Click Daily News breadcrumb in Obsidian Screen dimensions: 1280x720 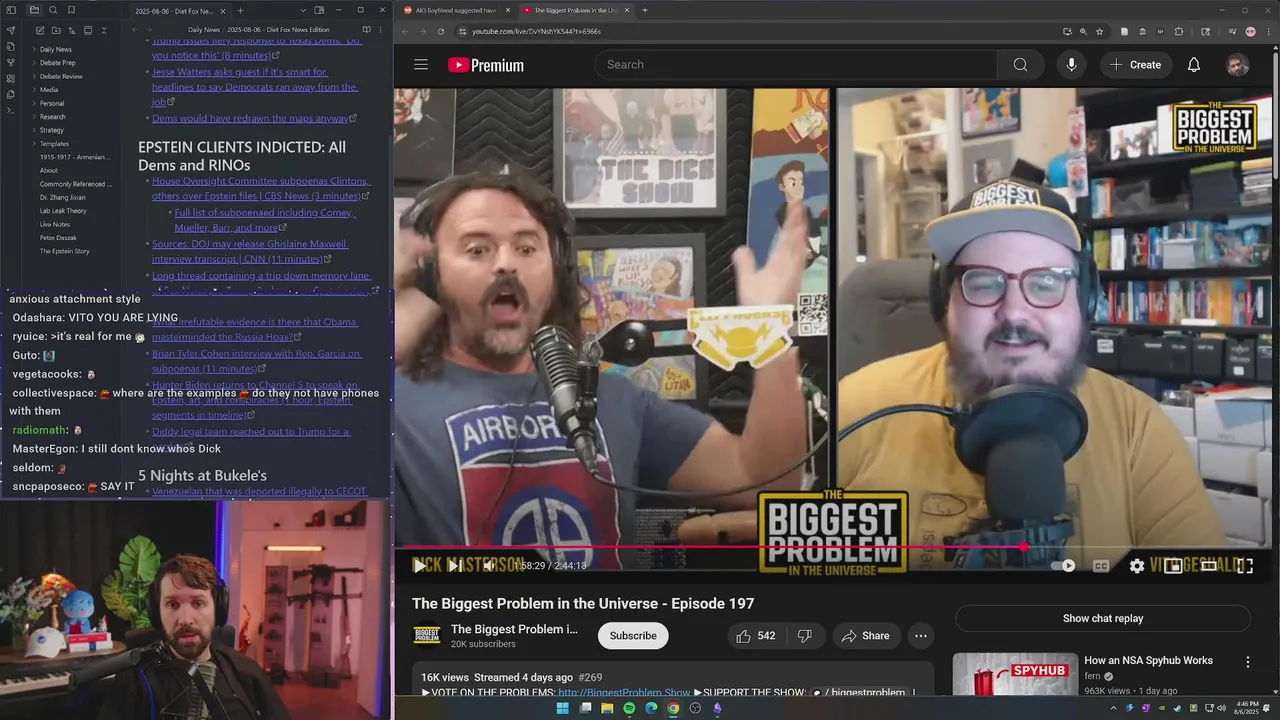tap(204, 30)
